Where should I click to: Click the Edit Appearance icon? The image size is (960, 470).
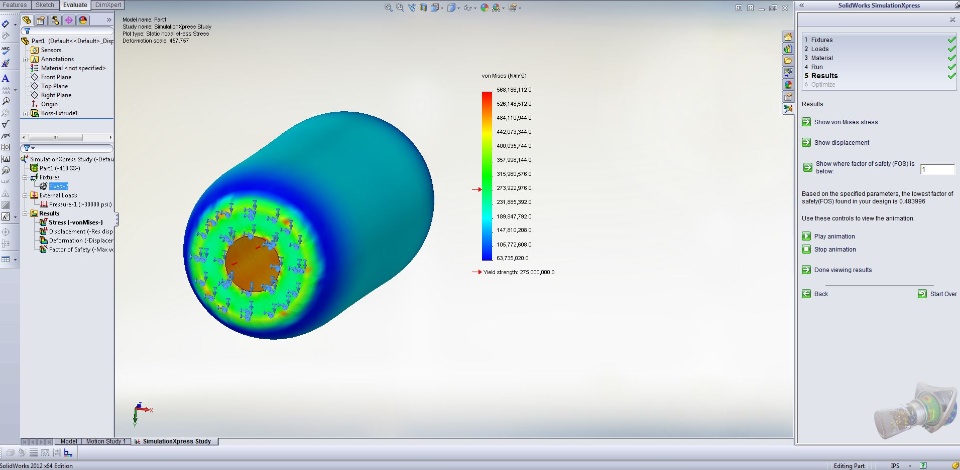click(x=485, y=7)
